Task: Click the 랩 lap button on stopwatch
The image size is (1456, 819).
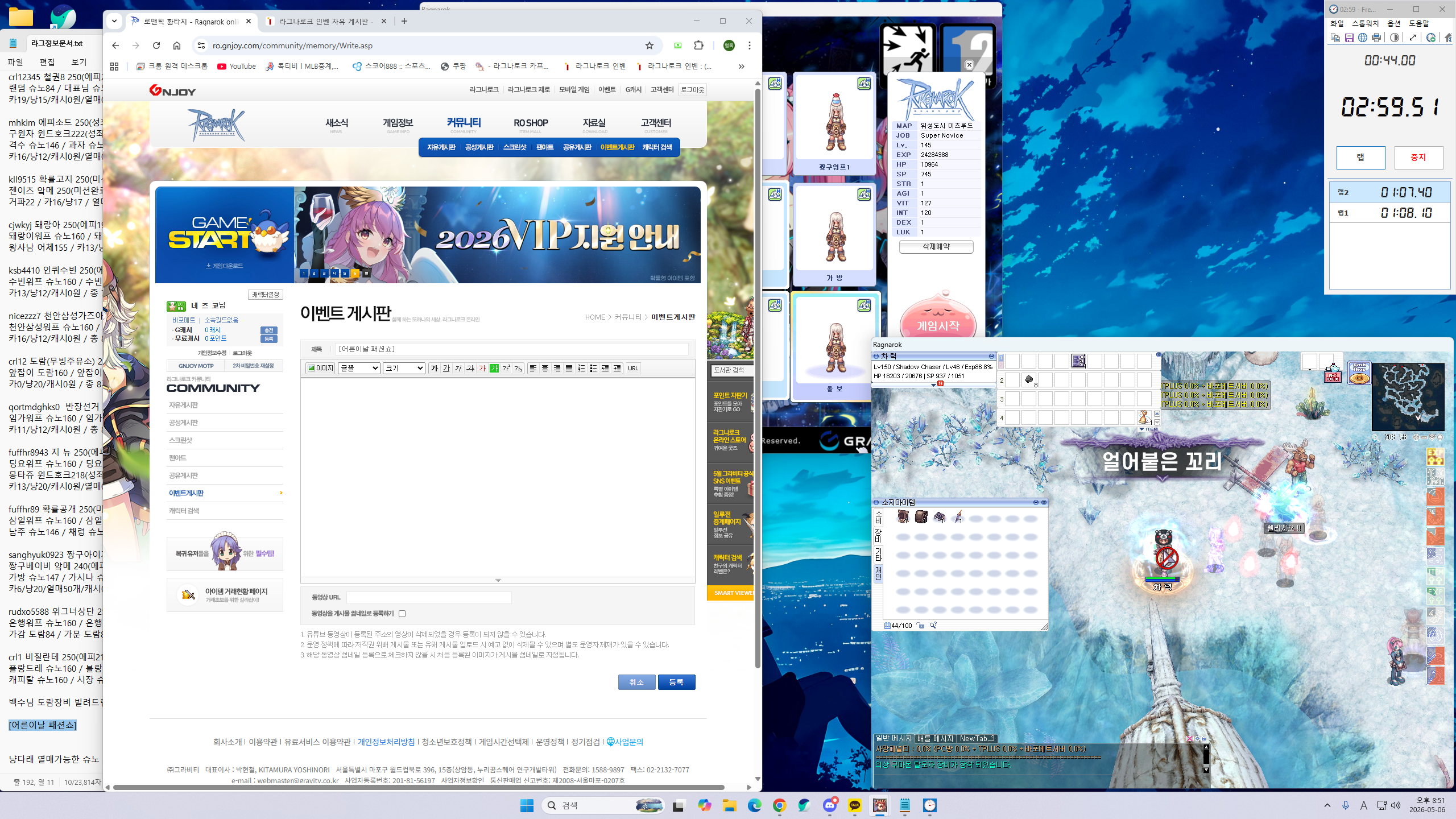Action: (1360, 158)
